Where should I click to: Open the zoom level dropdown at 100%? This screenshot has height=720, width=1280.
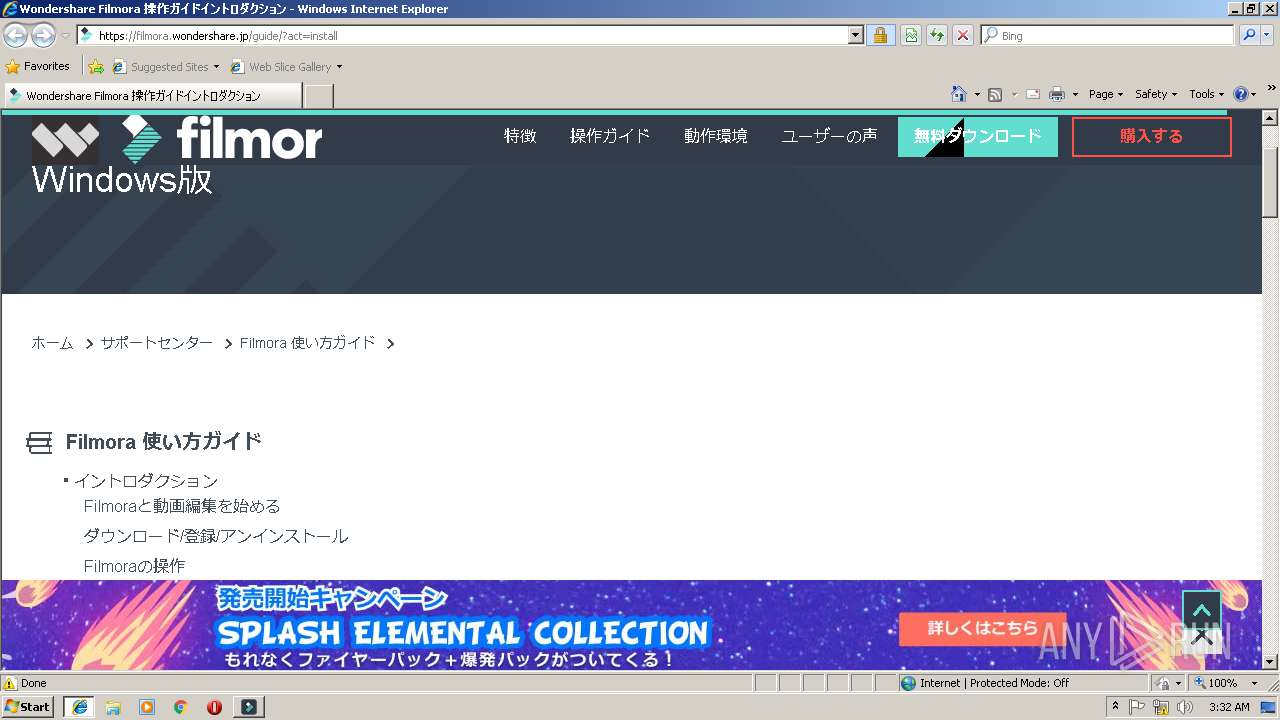pos(1254,683)
